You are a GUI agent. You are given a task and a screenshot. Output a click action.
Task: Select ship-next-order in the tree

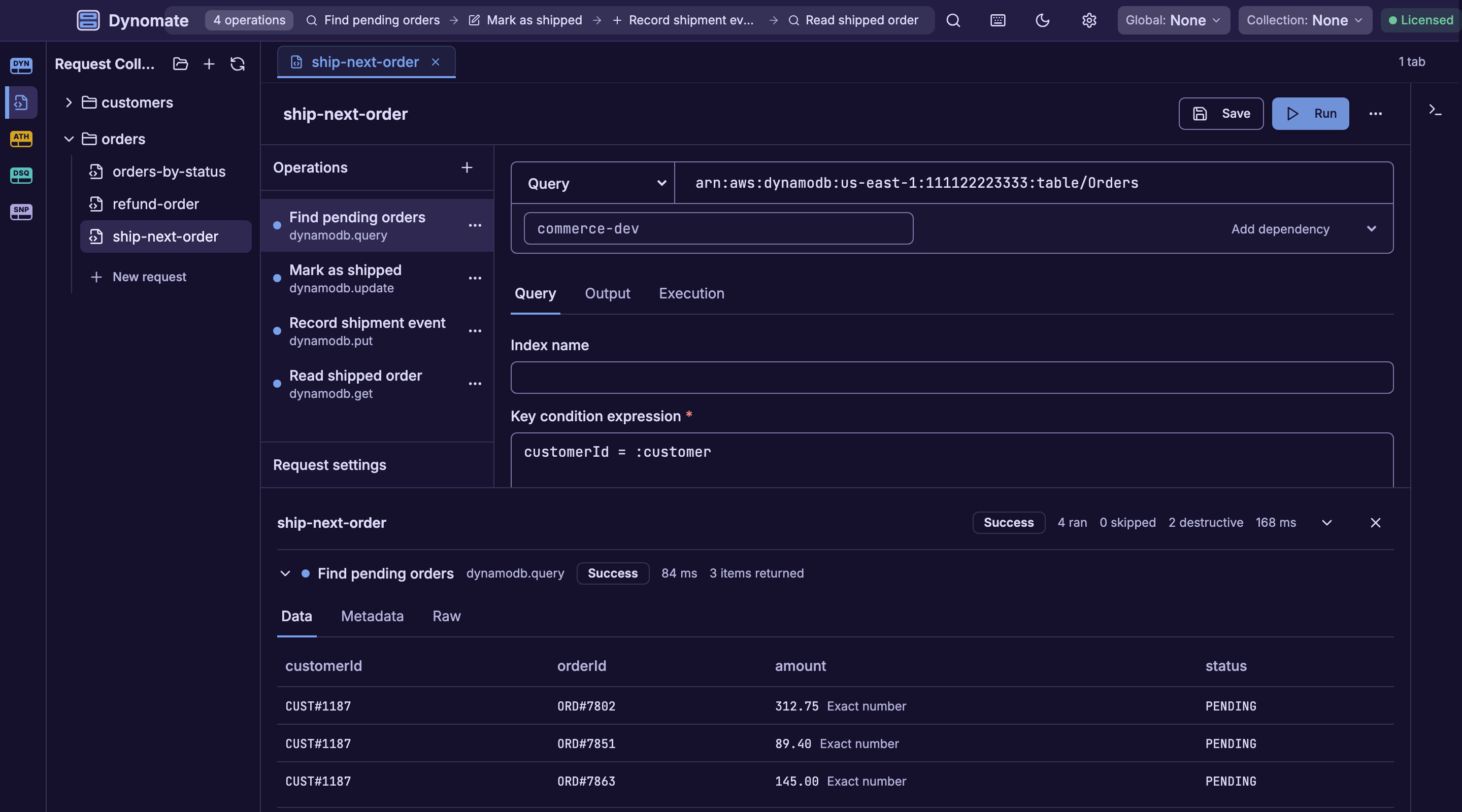[165, 236]
